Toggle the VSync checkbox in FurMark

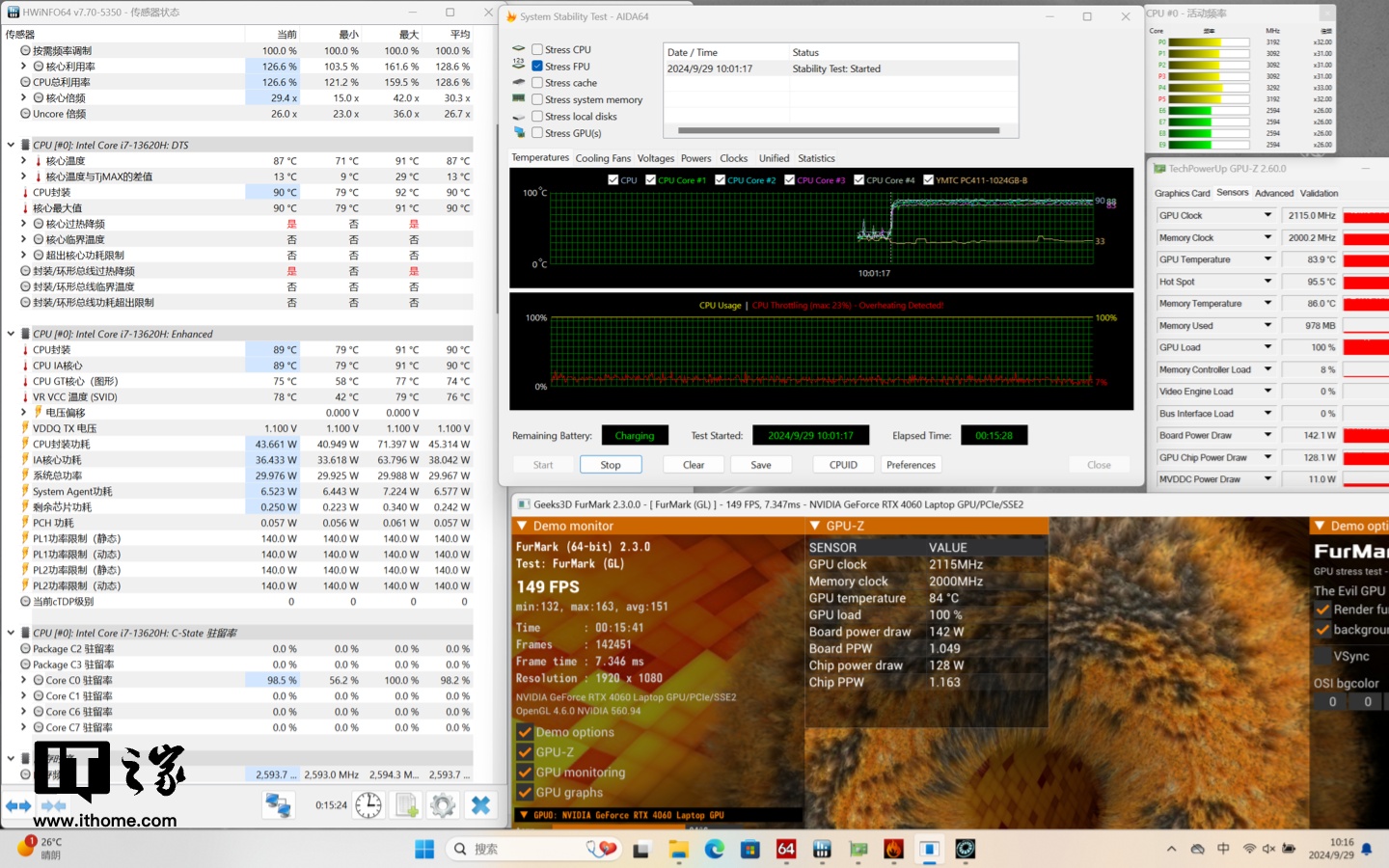pos(1323,656)
